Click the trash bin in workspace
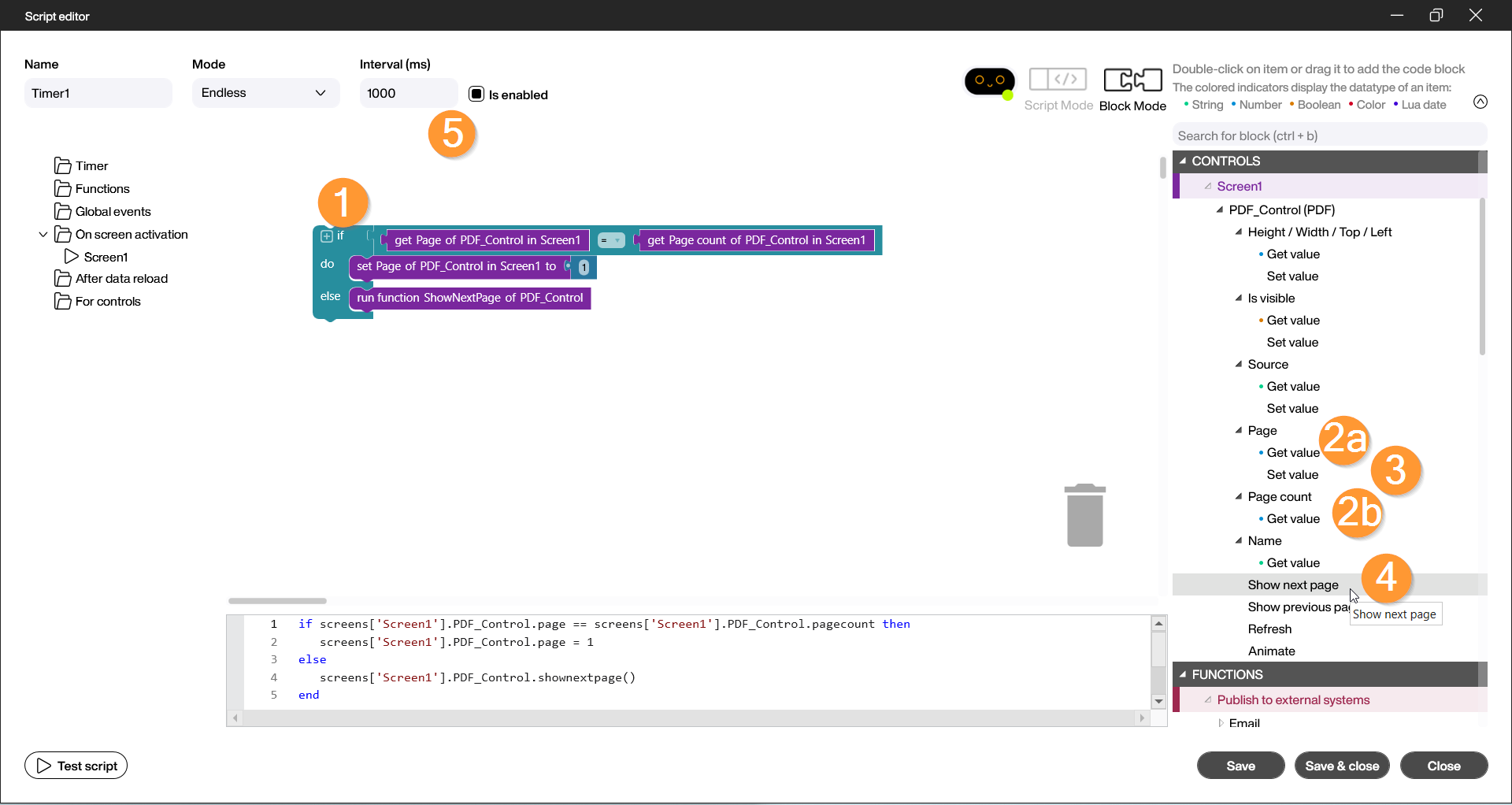The height and width of the screenshot is (805, 1512). 1084,515
